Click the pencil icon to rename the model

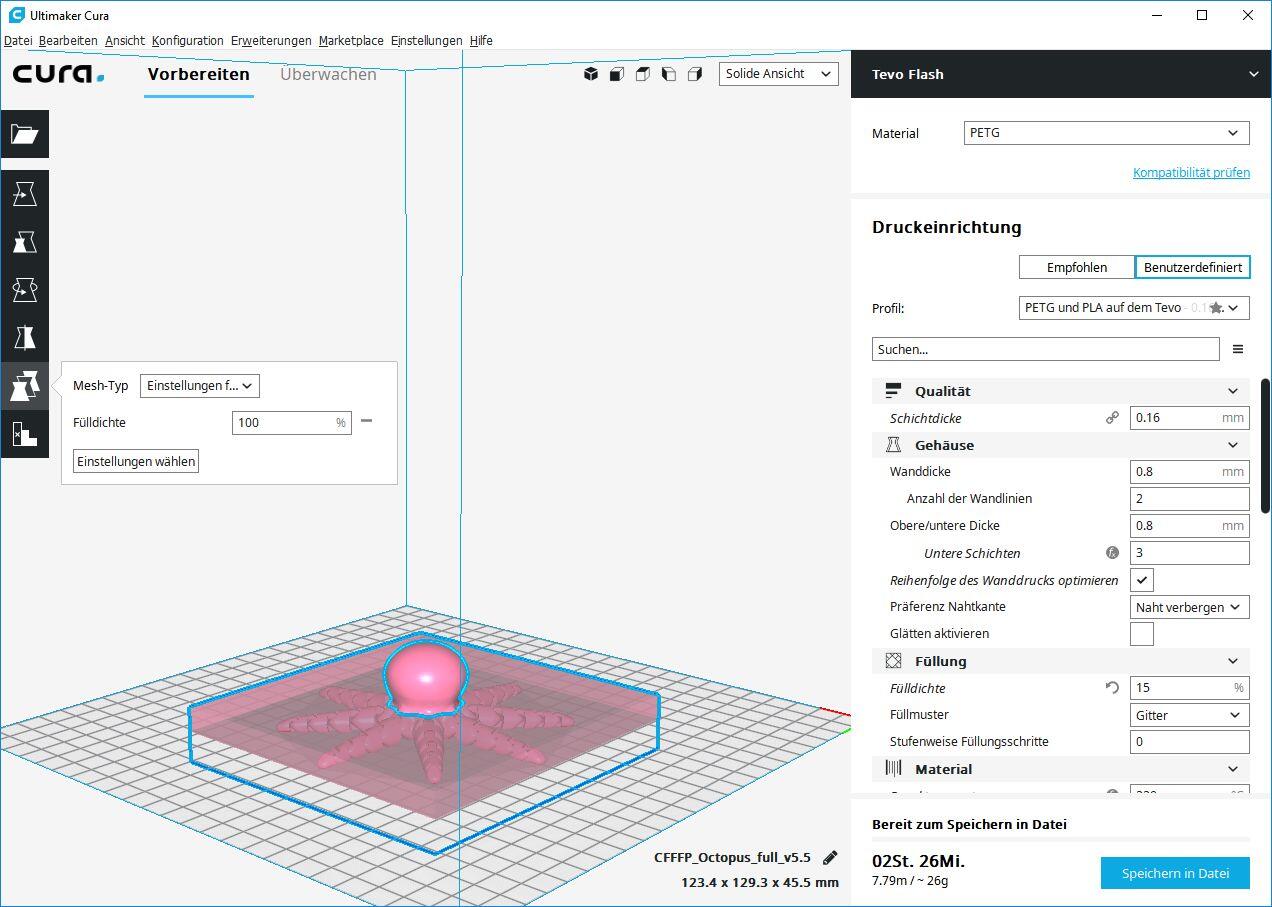pyautogui.click(x=829, y=857)
